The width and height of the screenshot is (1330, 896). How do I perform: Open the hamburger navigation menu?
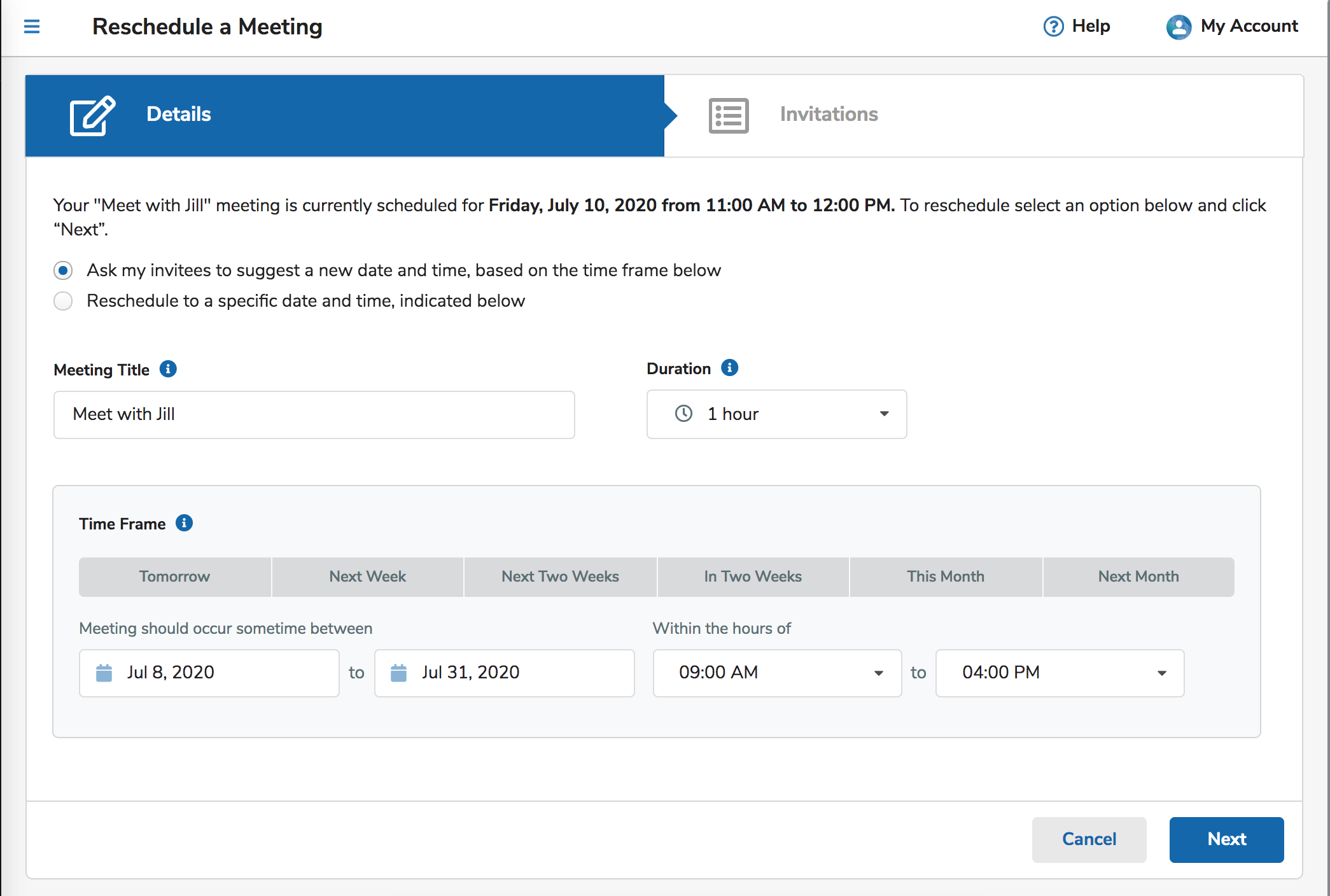click(32, 27)
